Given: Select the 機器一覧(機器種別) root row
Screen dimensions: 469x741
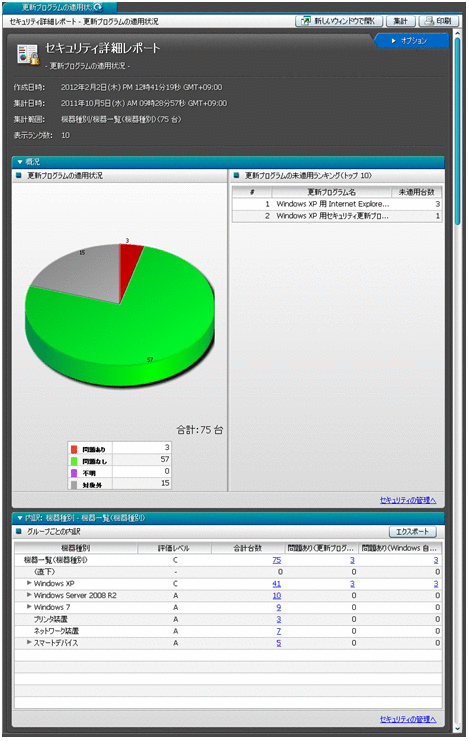Looking at the screenshot, I should (x=228, y=560).
